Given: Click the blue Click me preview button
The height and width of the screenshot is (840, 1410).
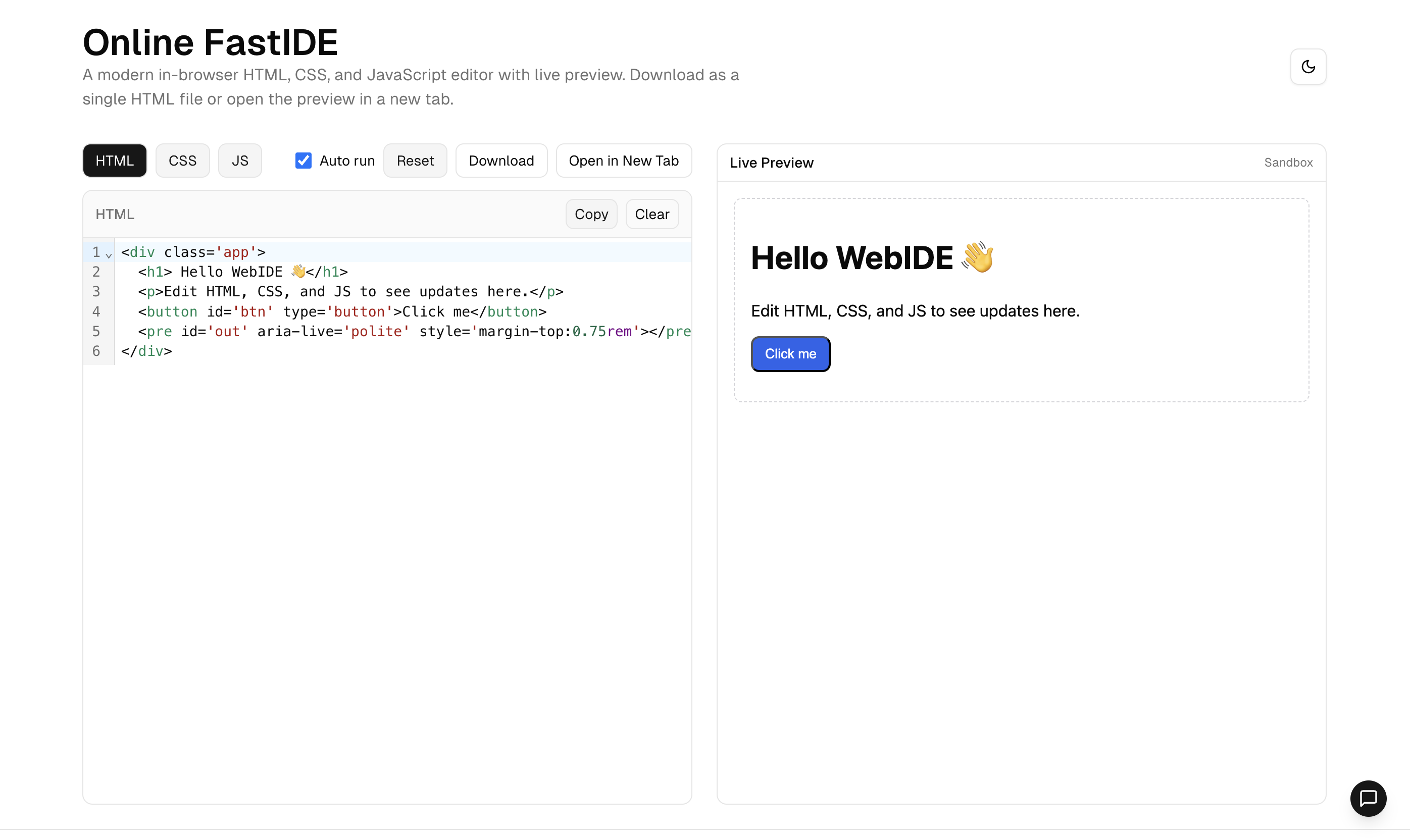Looking at the screenshot, I should pos(790,354).
